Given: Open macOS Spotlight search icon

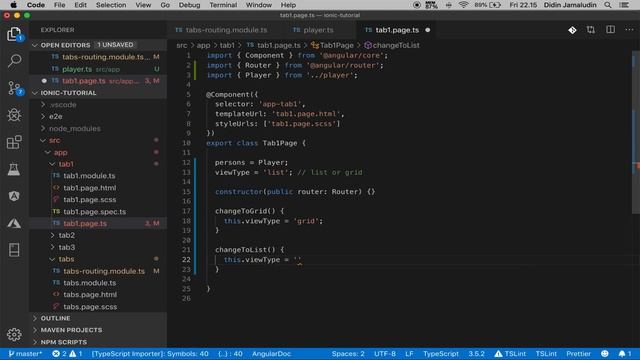Looking at the screenshot, I should click(608, 5).
